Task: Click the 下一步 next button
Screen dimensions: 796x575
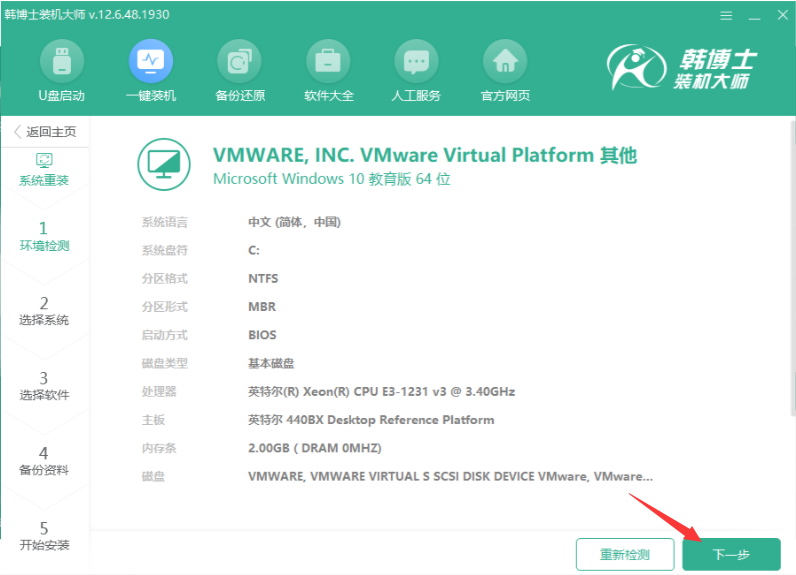Action: 731,554
